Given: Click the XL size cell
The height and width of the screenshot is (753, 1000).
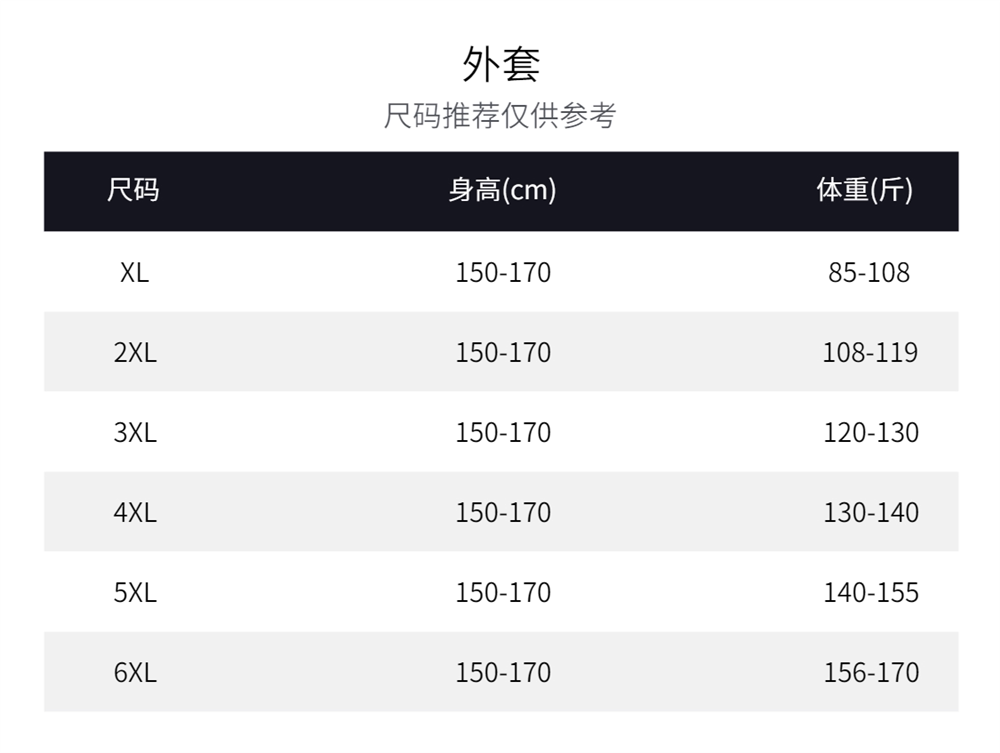Looking at the screenshot, I should point(134,272).
